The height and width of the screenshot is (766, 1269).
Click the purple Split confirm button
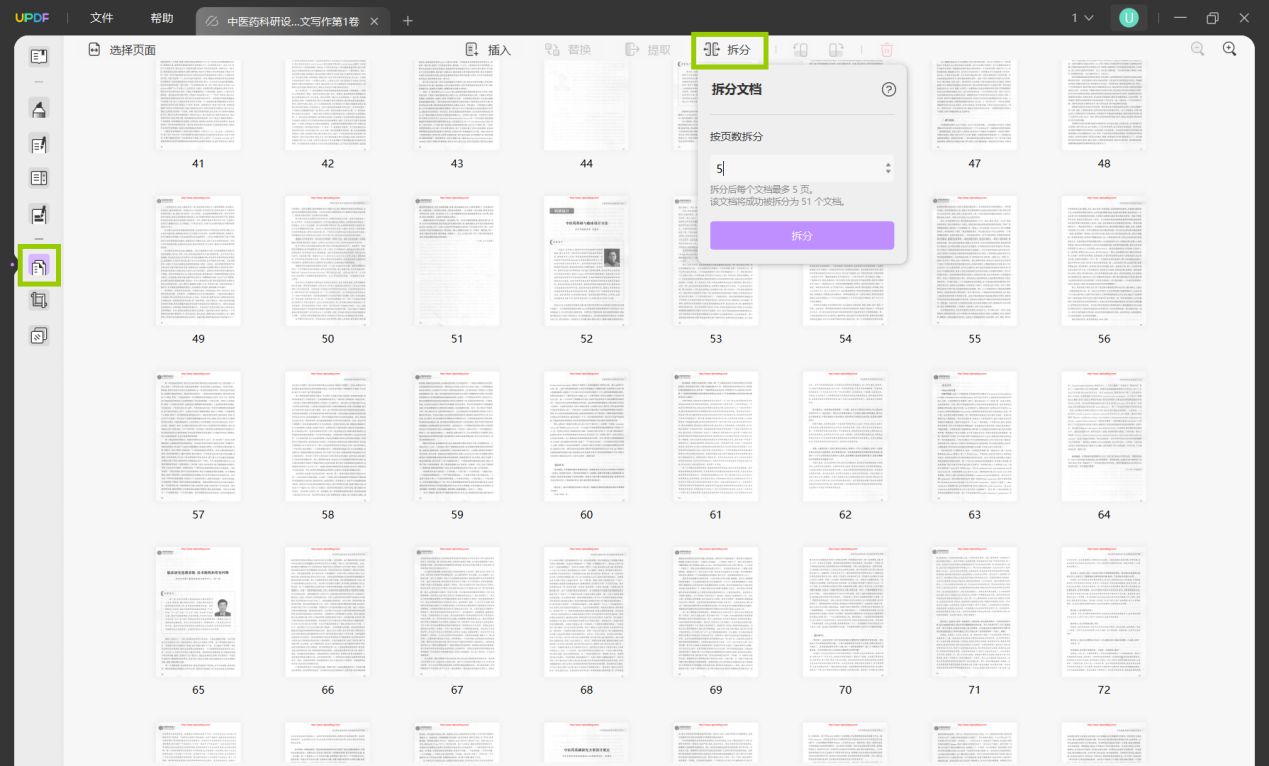tap(802, 236)
